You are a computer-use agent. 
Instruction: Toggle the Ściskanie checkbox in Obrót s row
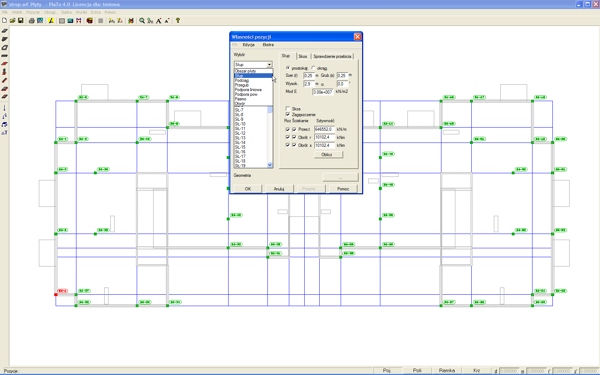click(x=294, y=145)
